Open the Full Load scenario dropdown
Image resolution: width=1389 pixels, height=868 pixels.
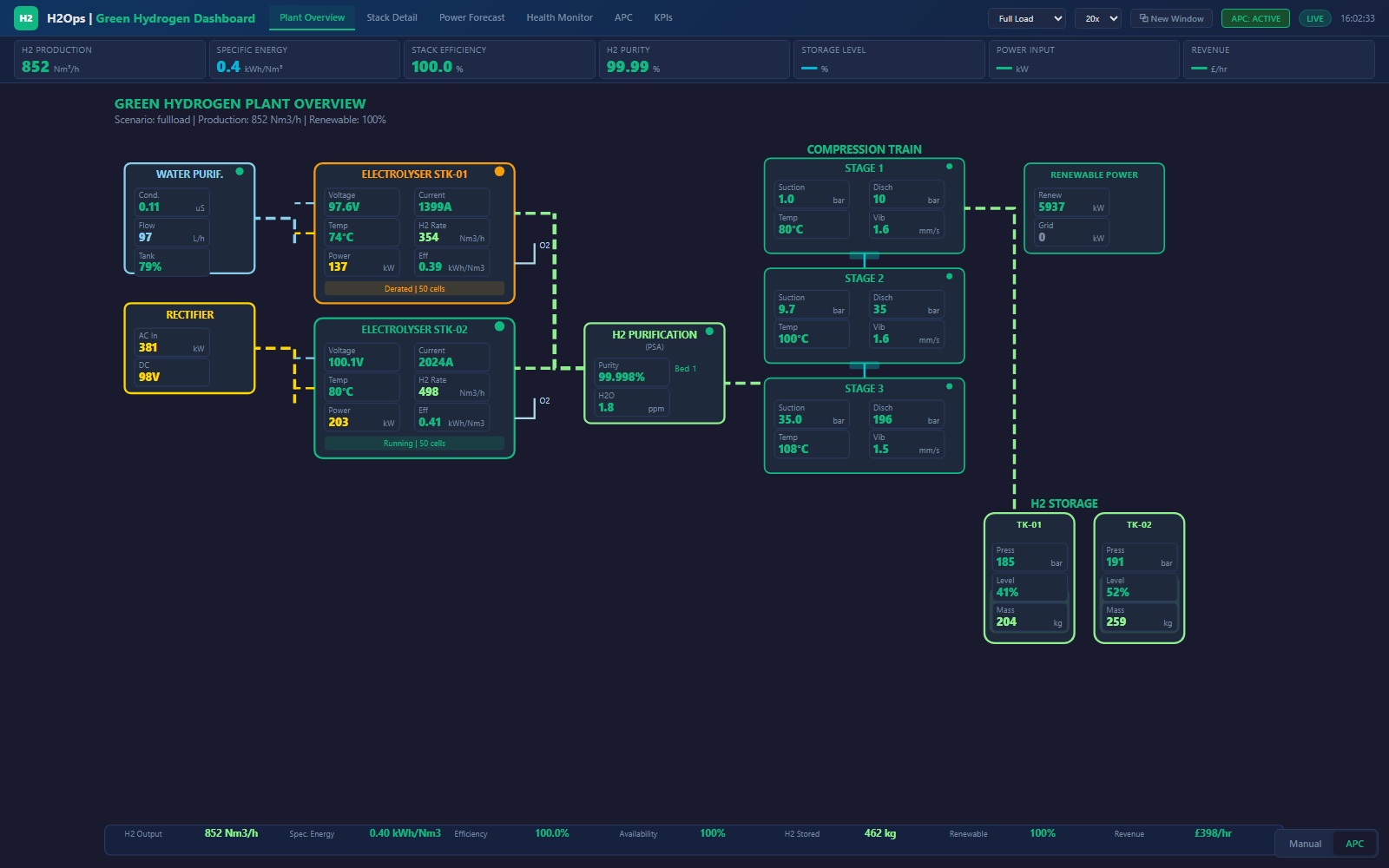1026,17
